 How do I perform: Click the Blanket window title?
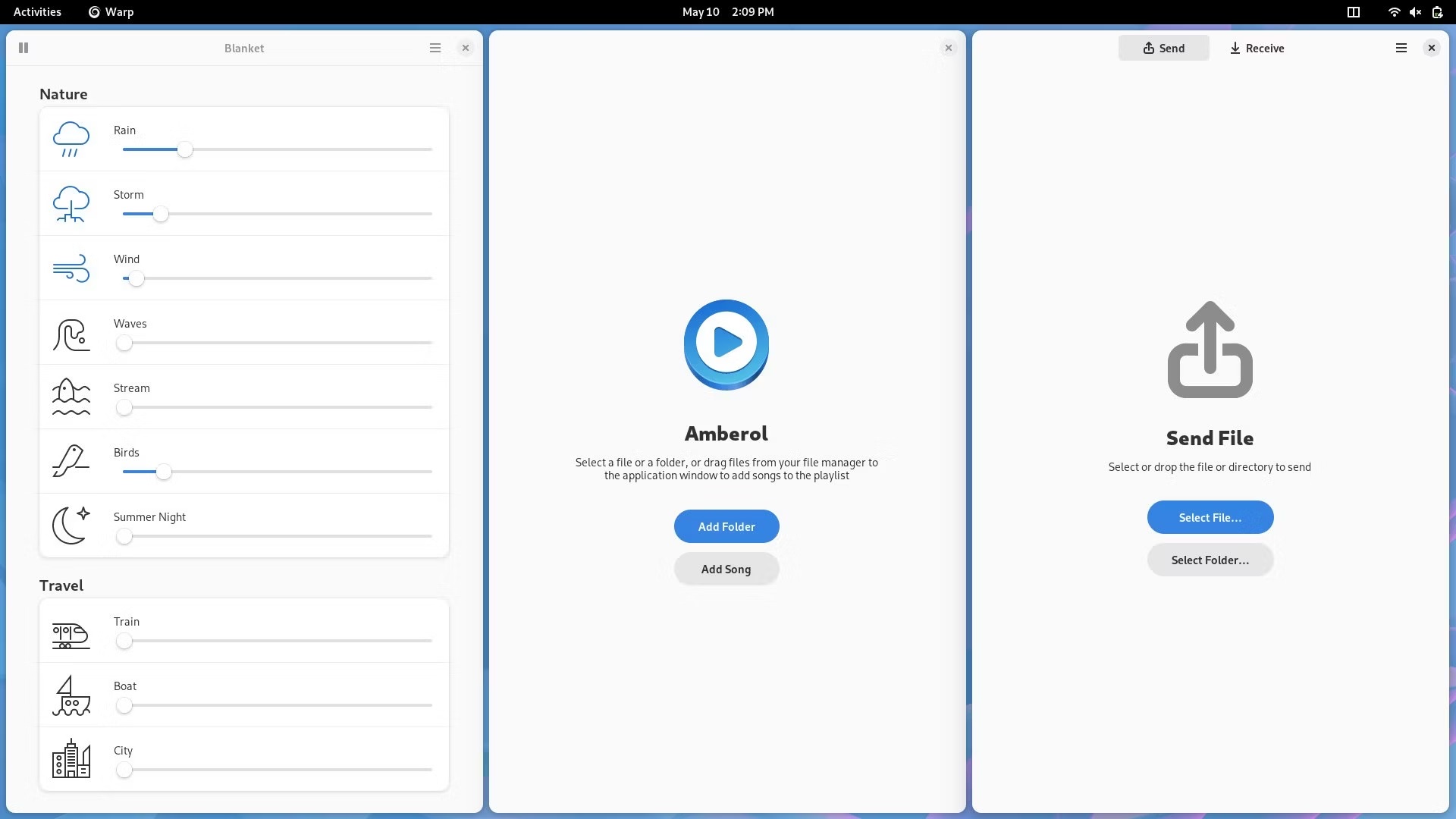tap(244, 48)
